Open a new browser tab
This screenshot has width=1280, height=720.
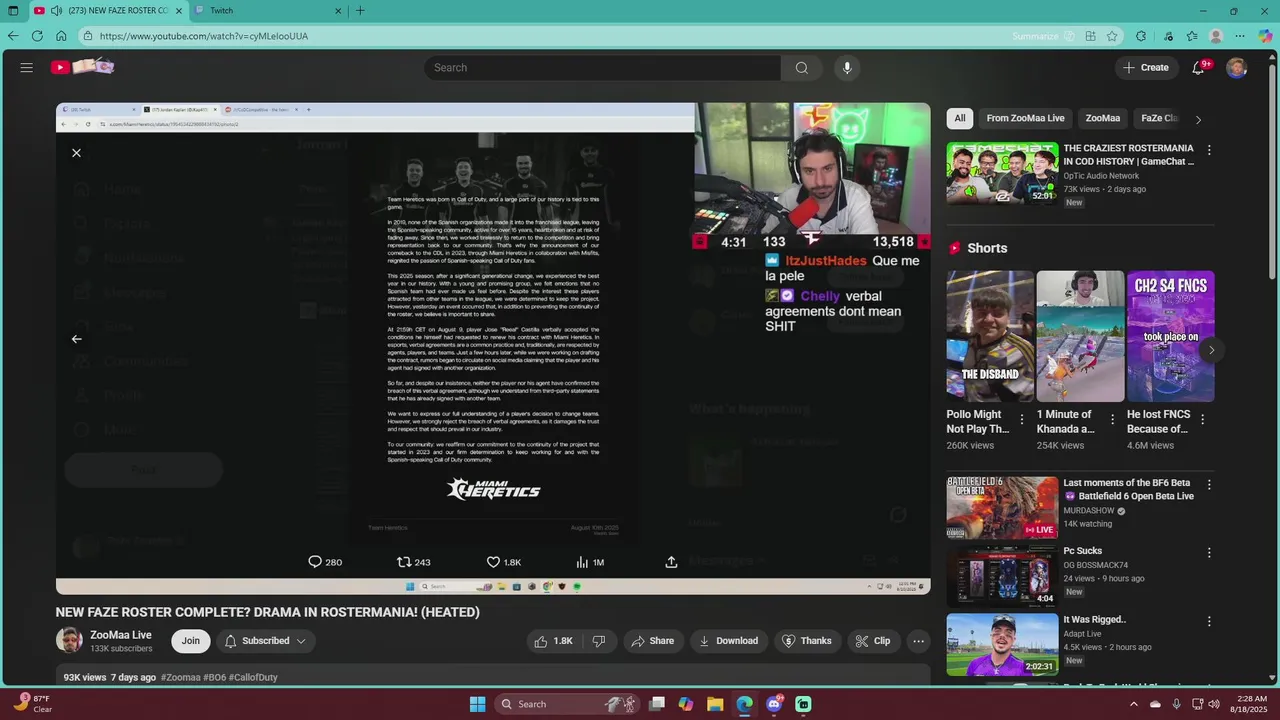click(x=360, y=11)
